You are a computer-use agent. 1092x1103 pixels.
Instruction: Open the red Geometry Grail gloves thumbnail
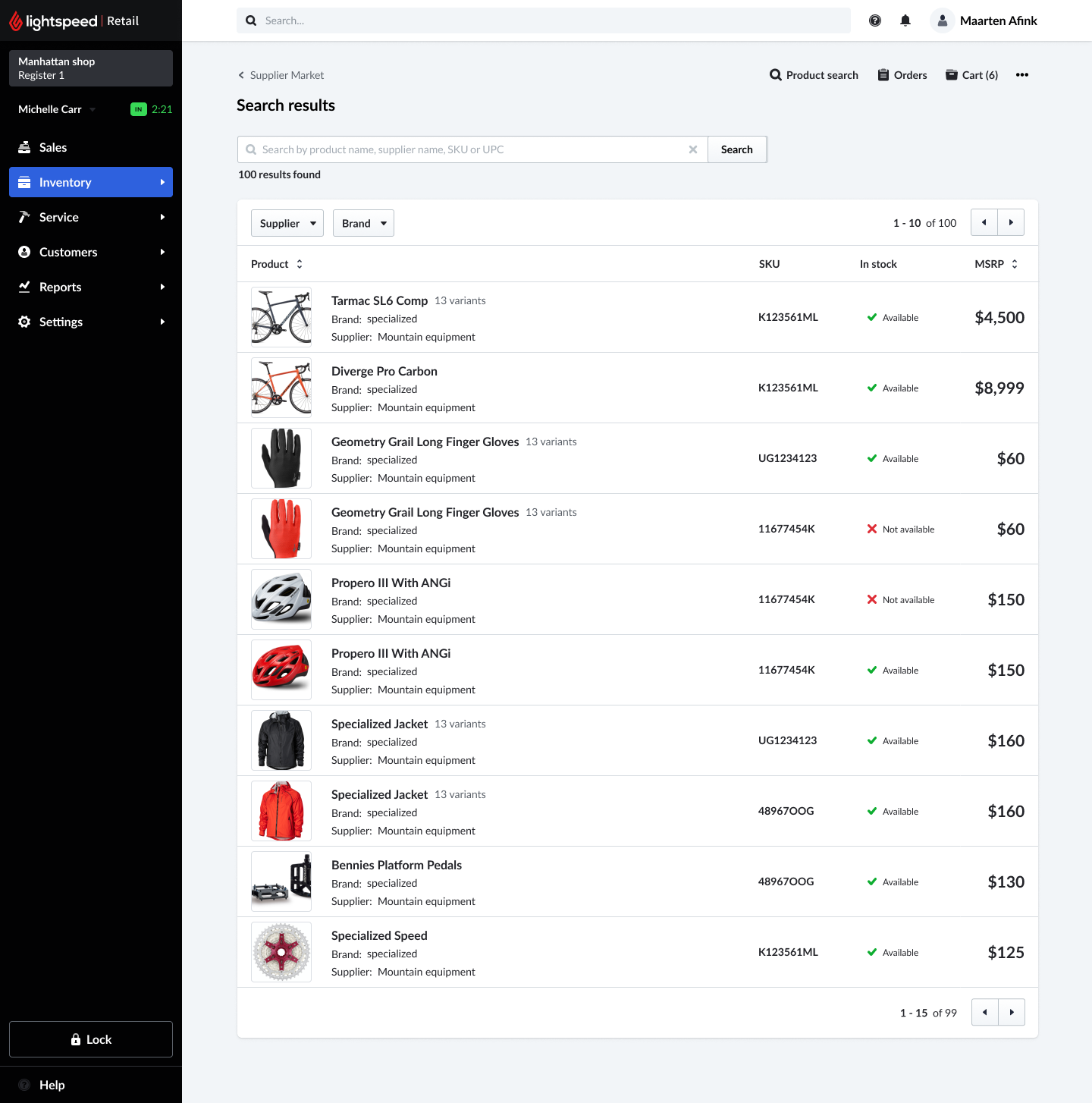281,529
